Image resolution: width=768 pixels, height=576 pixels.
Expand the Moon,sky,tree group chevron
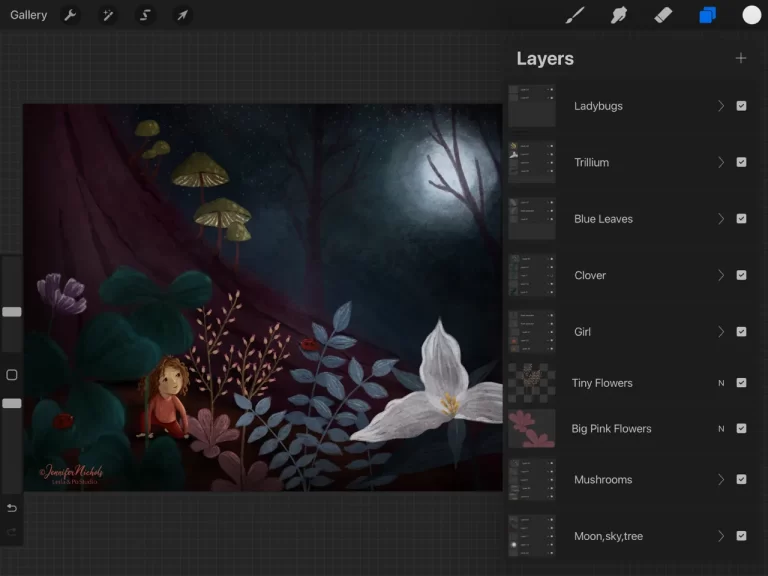[720, 536]
